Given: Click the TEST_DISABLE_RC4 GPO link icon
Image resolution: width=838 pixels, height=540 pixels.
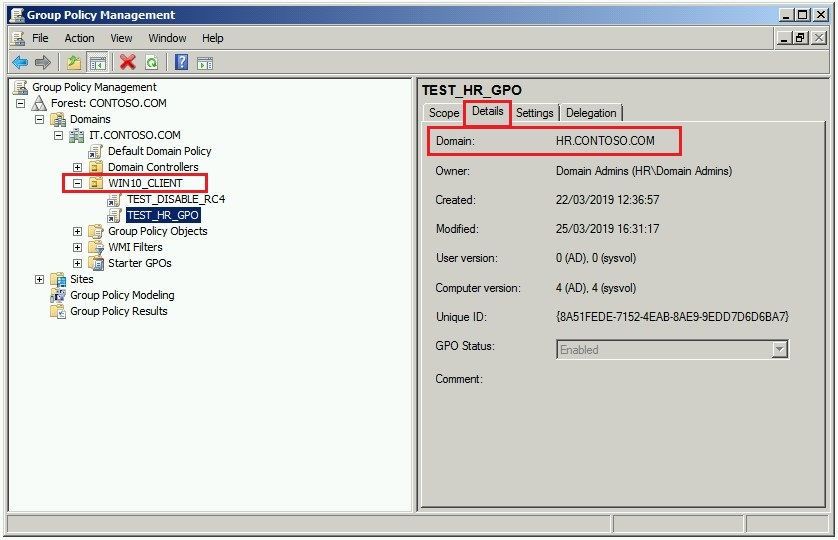Looking at the screenshot, I should click(x=114, y=200).
